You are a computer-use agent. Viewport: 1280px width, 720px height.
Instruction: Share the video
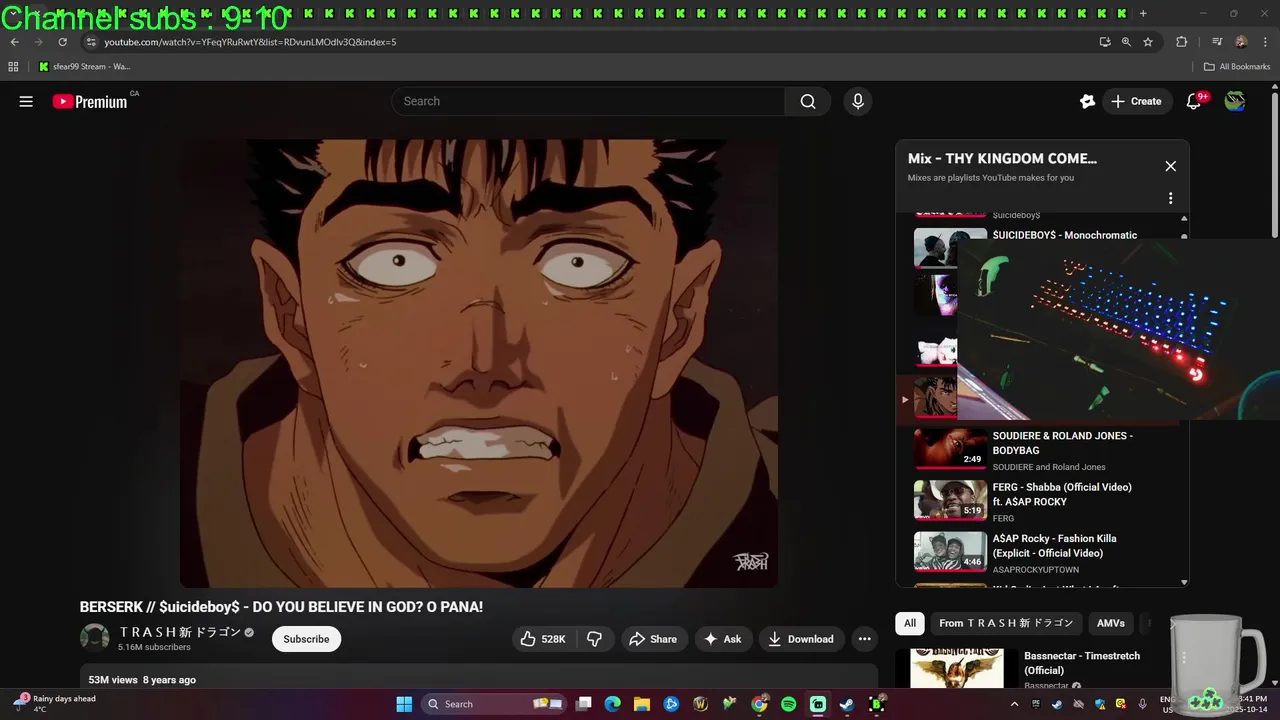point(652,639)
